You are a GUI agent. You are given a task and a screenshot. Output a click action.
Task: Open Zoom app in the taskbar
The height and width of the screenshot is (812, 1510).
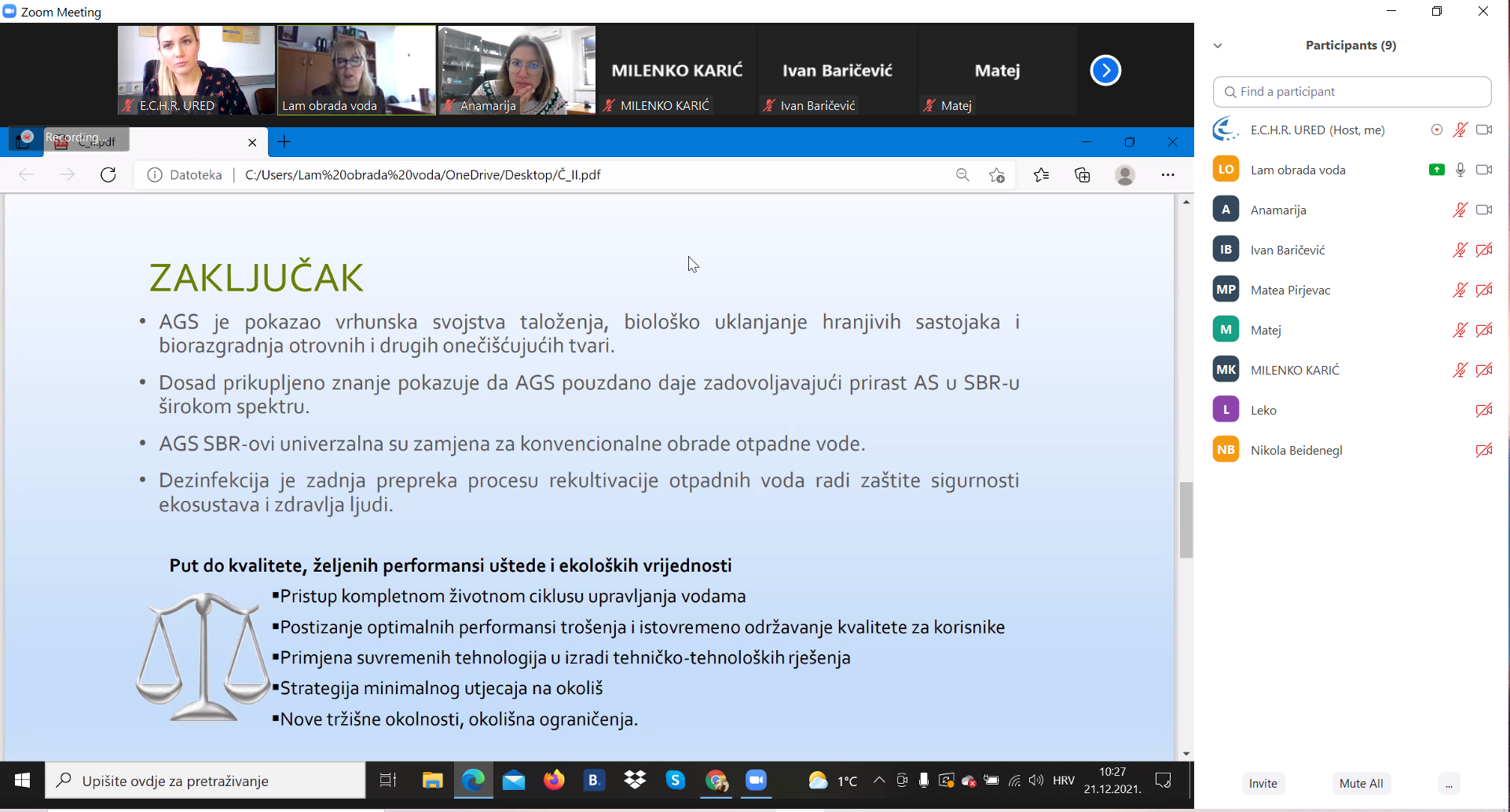coord(756,781)
